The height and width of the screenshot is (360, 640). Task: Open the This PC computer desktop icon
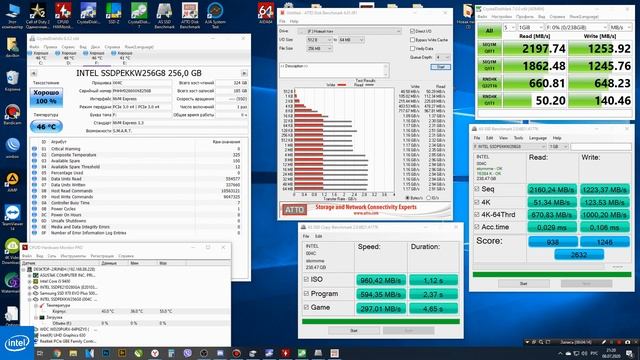12,16
